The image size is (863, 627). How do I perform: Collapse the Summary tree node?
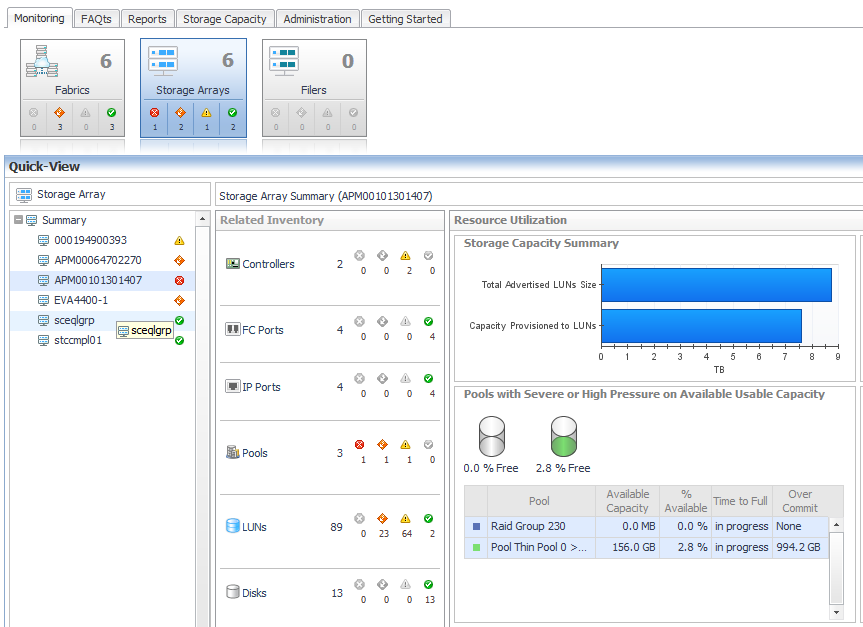coord(19,220)
